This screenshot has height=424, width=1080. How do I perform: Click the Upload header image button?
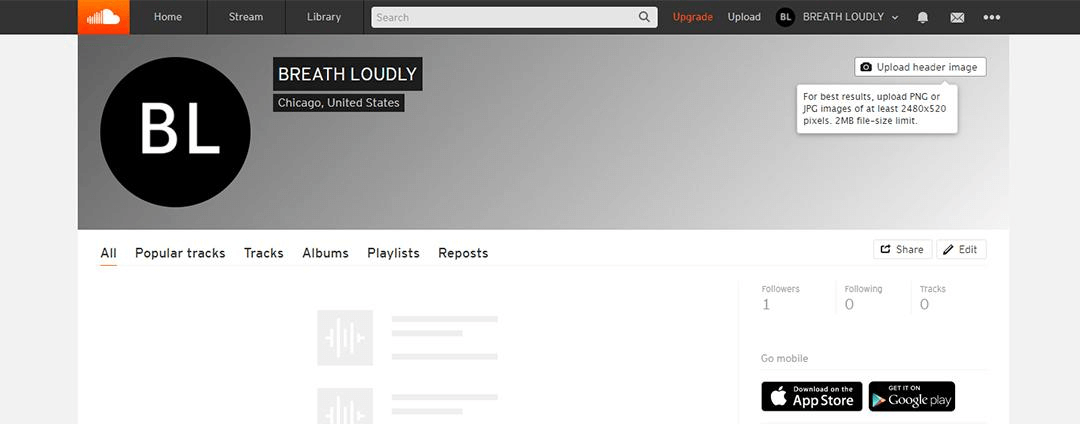920,67
